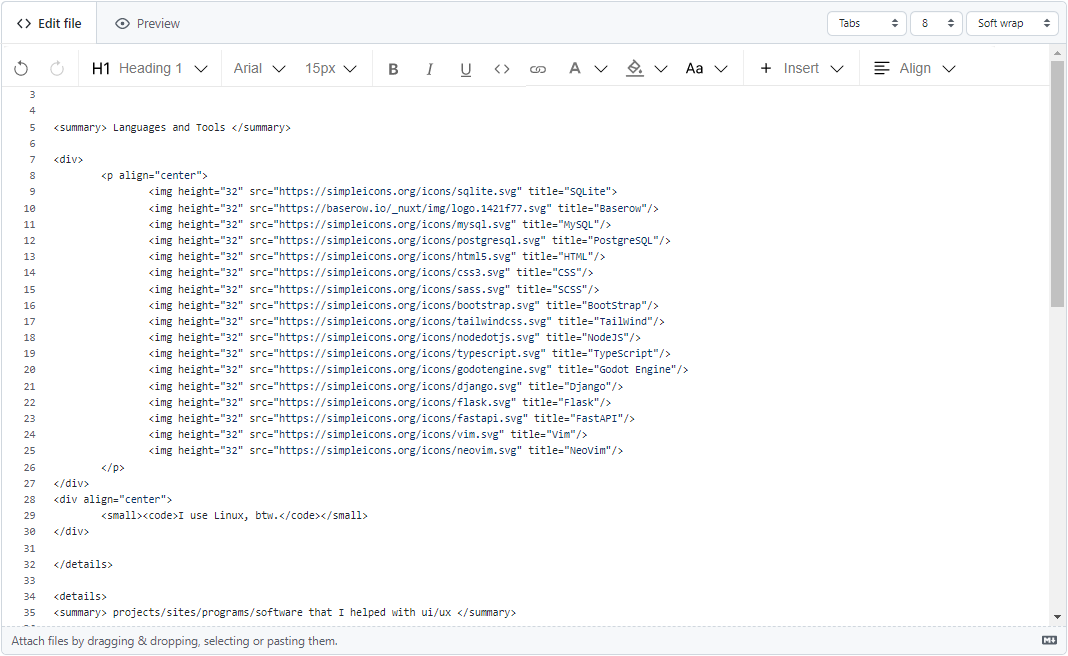Click line number 20 in the gutter

[x=29, y=370]
